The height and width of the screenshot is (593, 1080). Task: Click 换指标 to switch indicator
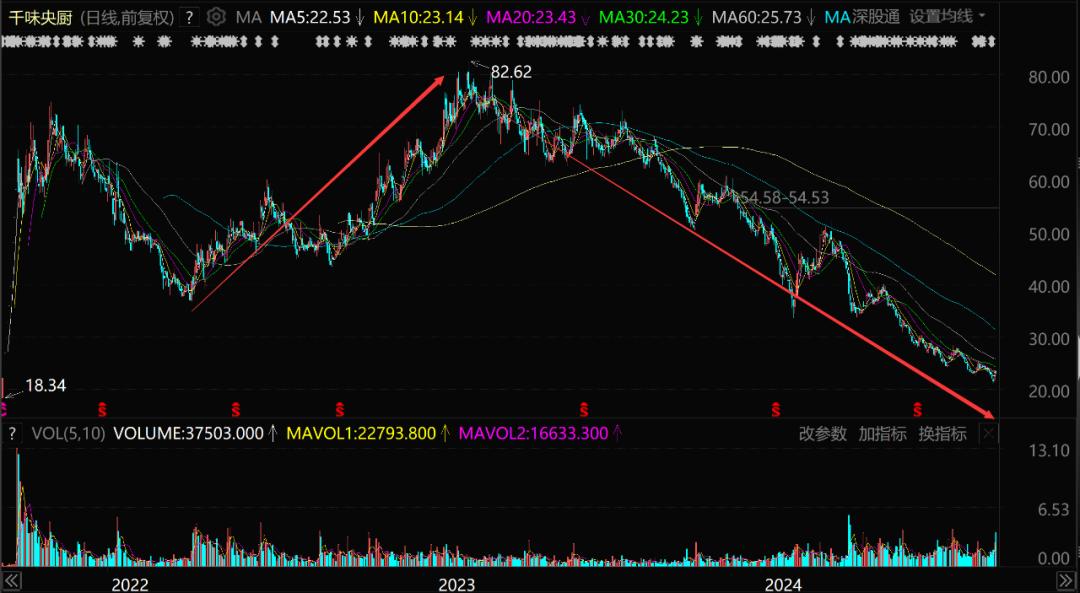point(942,434)
